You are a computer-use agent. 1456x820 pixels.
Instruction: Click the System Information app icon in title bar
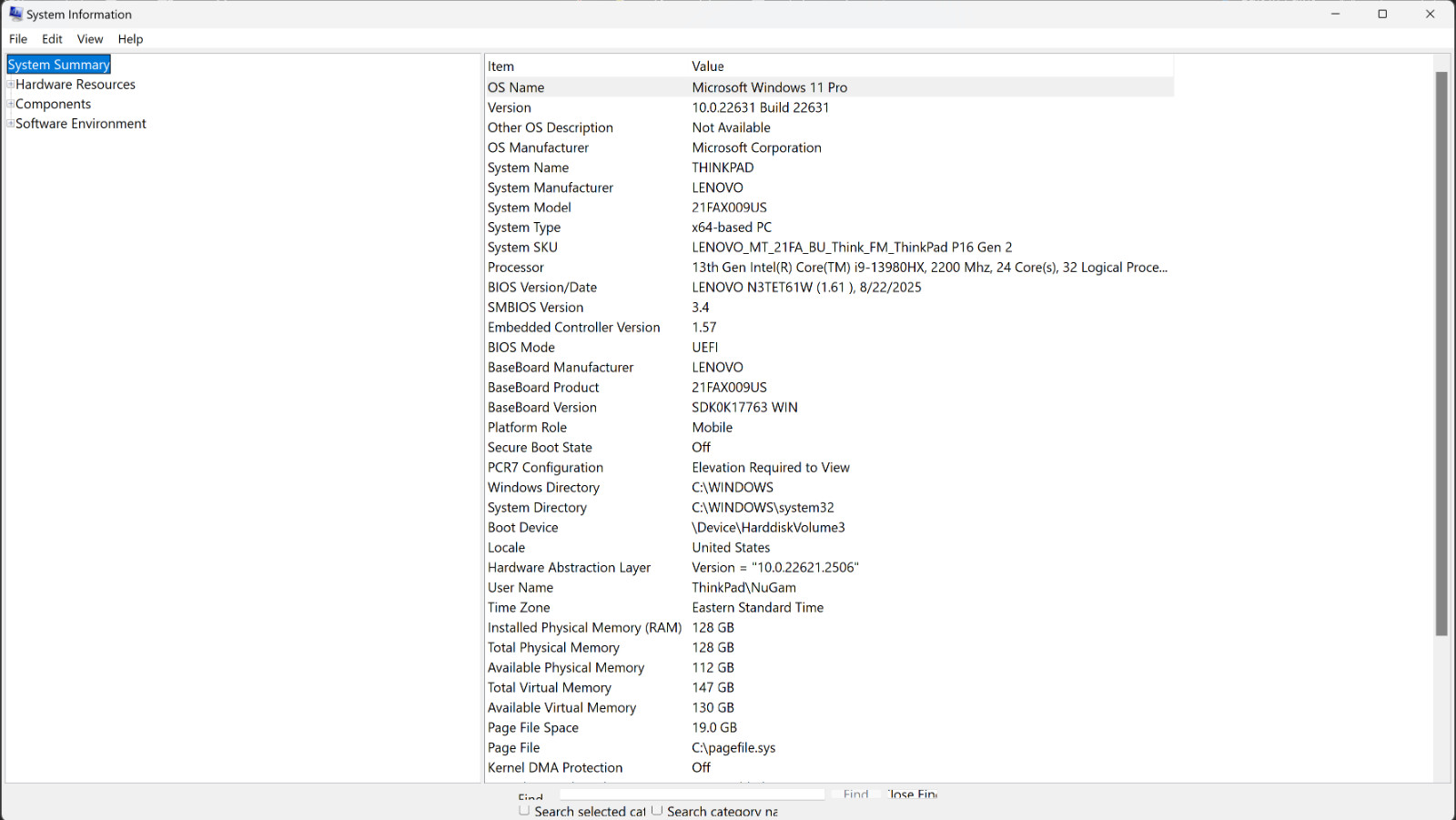(x=15, y=14)
